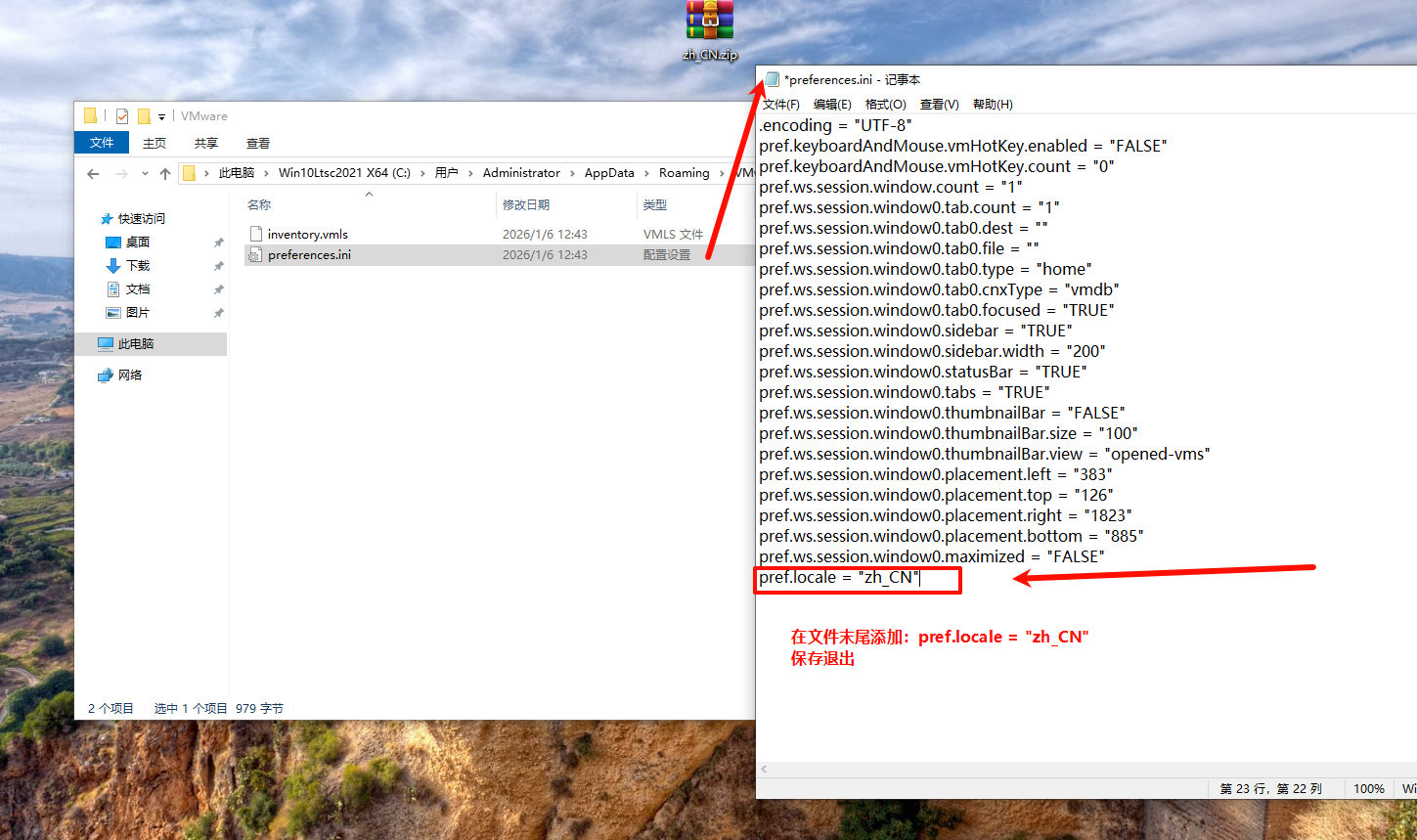
Task: Open the quick access toolbar customize dropdown
Action: (162, 117)
